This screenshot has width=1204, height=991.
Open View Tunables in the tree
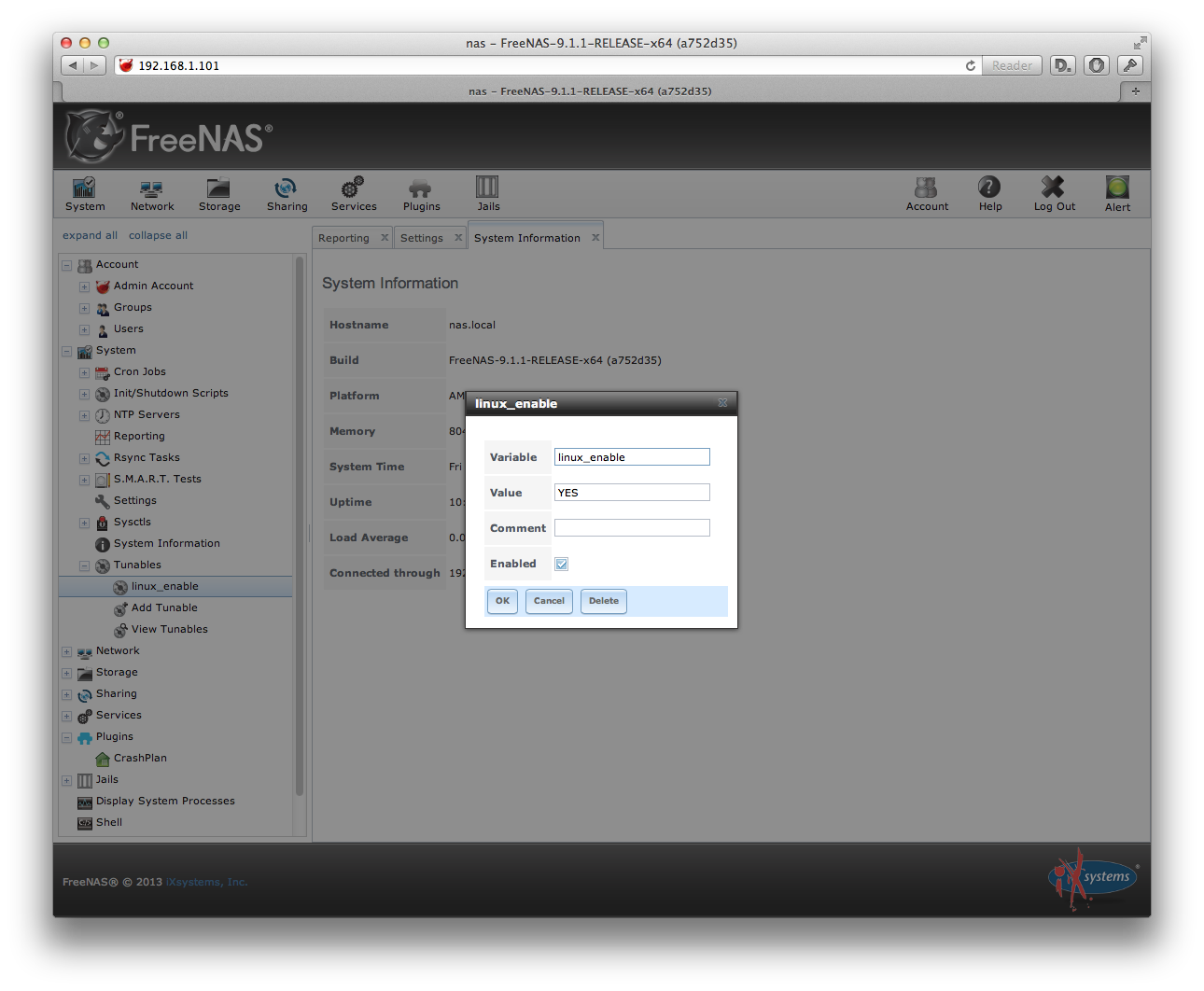[170, 629]
